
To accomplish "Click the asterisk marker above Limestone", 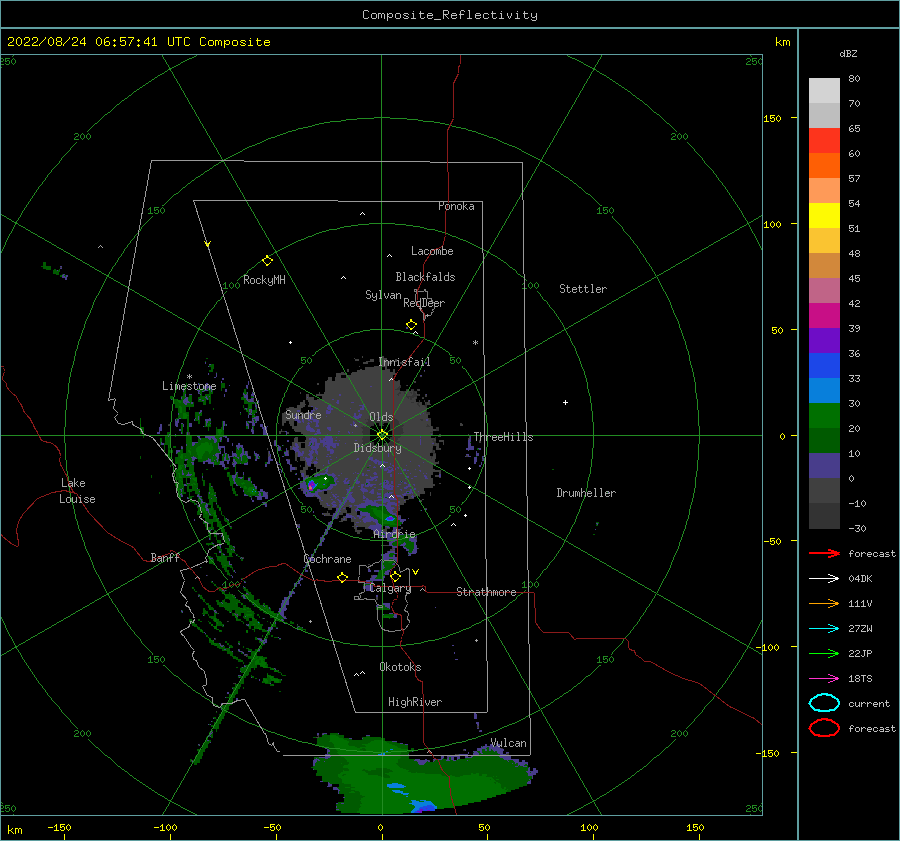I will pyautogui.click(x=189, y=377).
